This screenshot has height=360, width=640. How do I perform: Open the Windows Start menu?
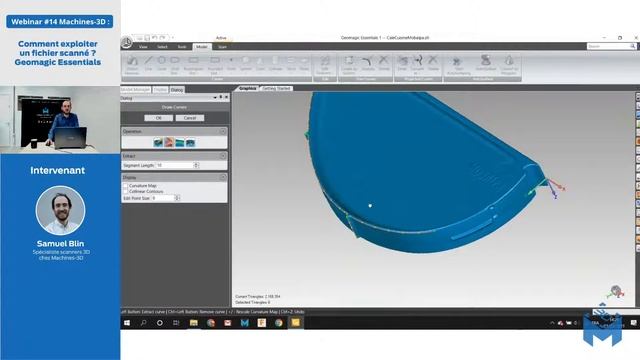[x=127, y=323]
